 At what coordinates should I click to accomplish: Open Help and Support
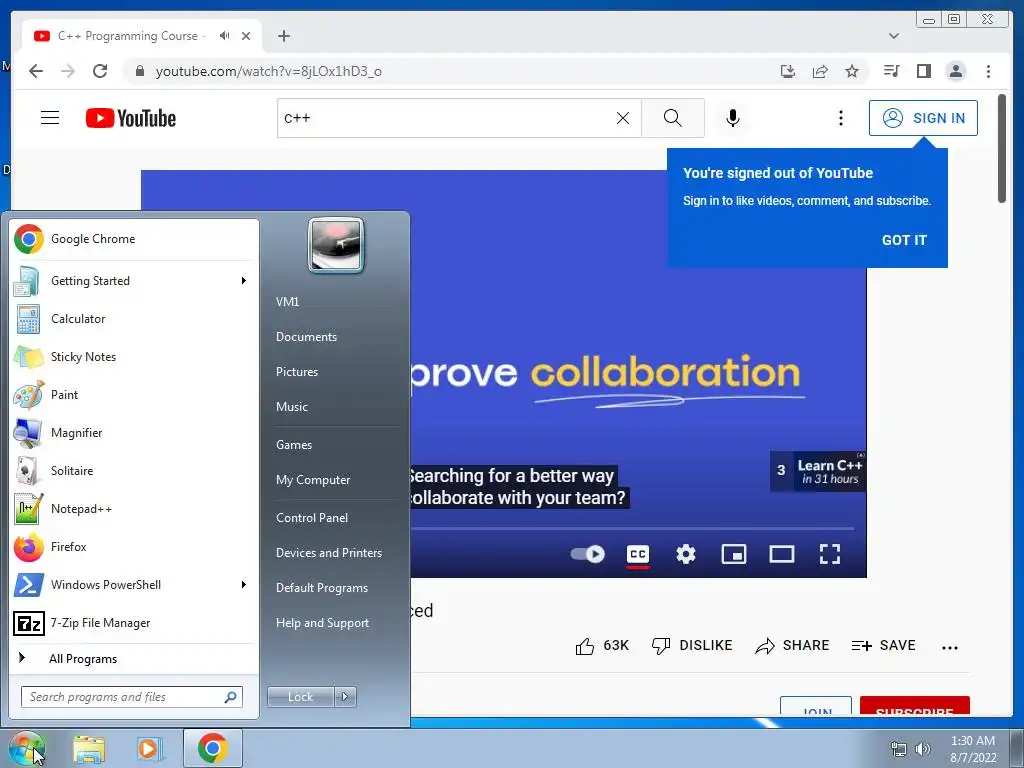(322, 623)
